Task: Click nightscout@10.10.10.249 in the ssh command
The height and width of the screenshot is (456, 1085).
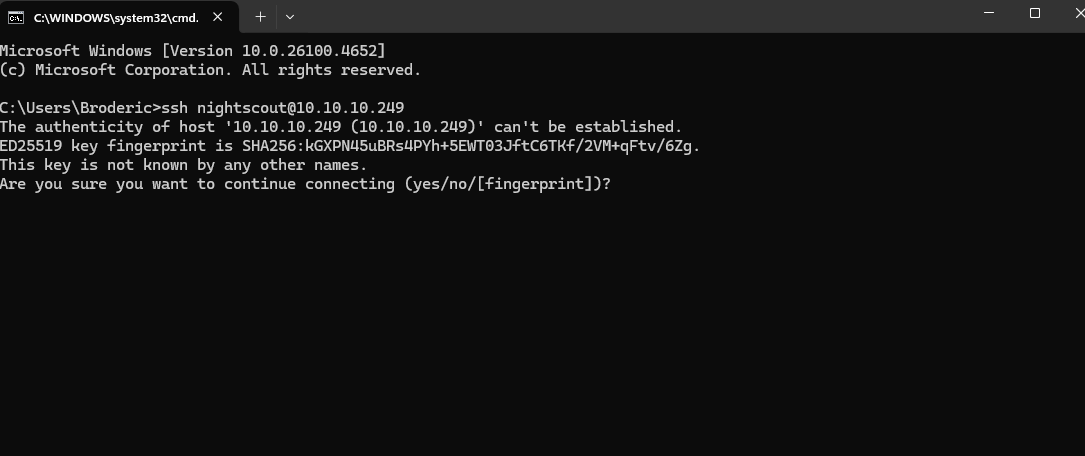Action: [300, 108]
